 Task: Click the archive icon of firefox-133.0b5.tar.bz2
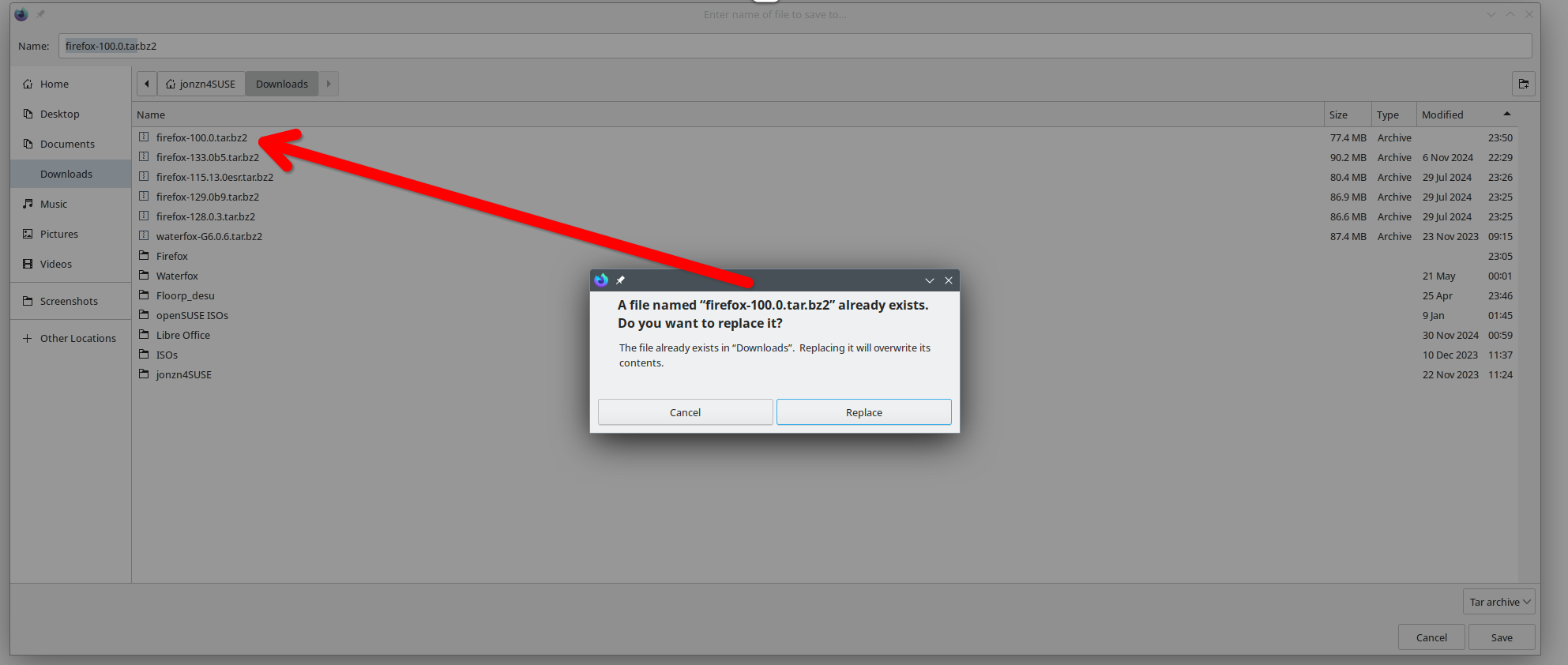pos(144,156)
